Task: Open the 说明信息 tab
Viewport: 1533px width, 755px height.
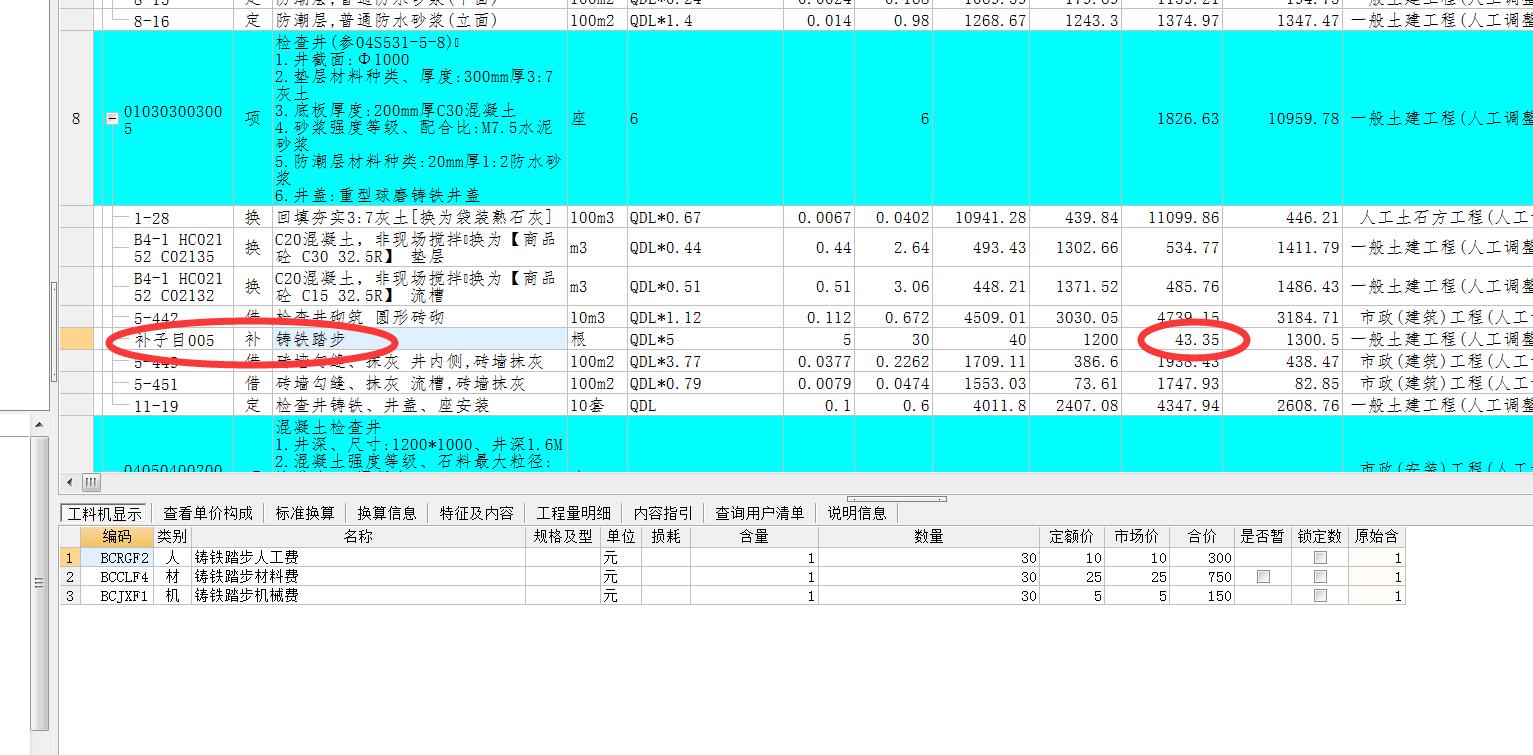Action: [x=856, y=513]
